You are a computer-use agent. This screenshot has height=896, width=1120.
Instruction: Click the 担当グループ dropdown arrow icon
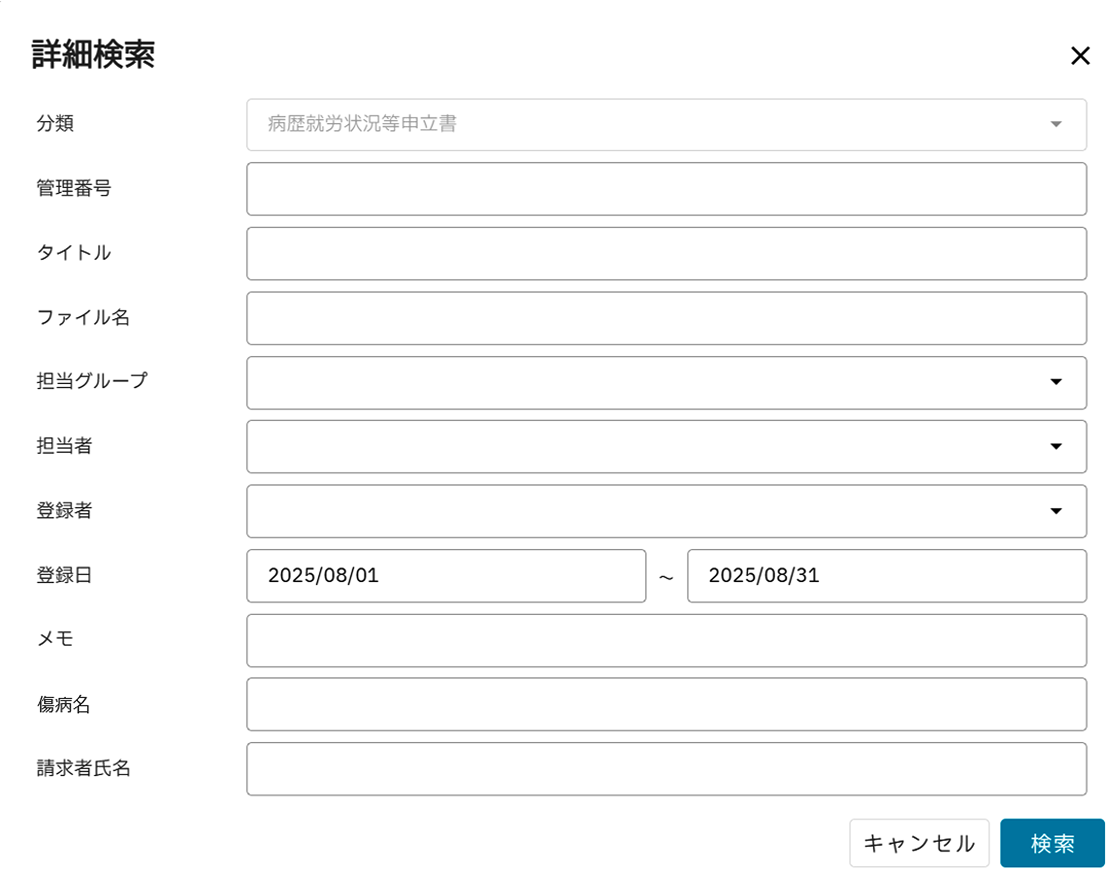click(x=1055, y=383)
